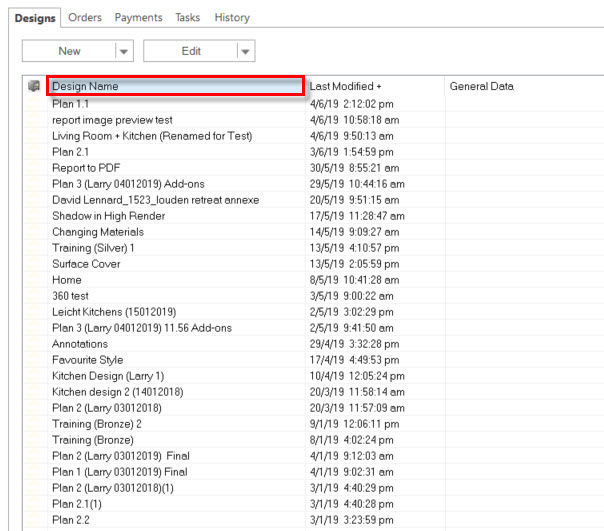
Task: Click the Edit button
Action: point(191,51)
